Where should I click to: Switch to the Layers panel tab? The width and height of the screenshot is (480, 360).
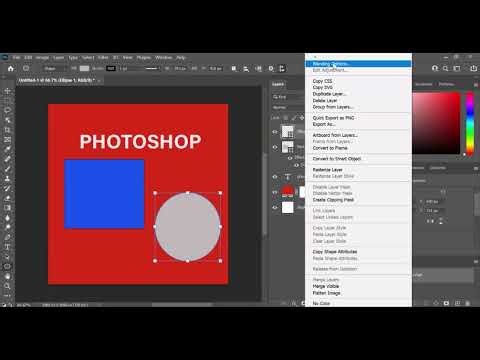(x=278, y=84)
